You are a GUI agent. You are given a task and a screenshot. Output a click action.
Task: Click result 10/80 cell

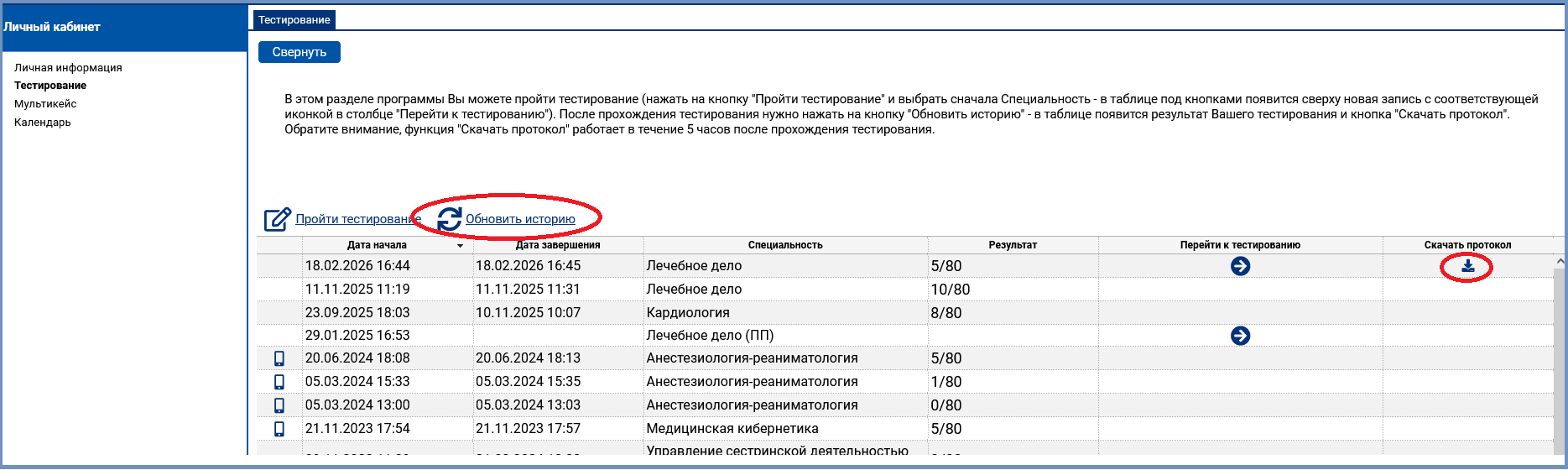coord(1013,290)
